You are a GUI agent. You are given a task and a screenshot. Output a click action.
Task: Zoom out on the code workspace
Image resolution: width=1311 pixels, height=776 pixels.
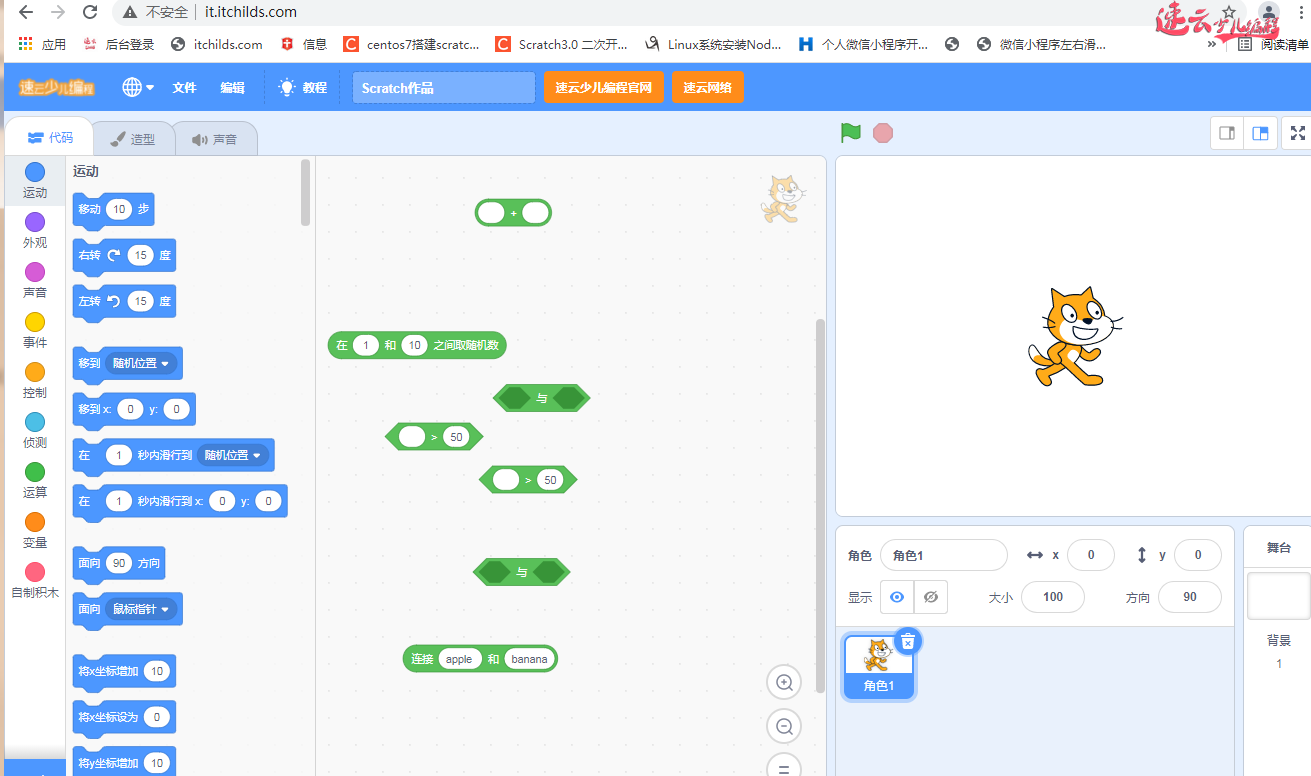click(x=784, y=727)
